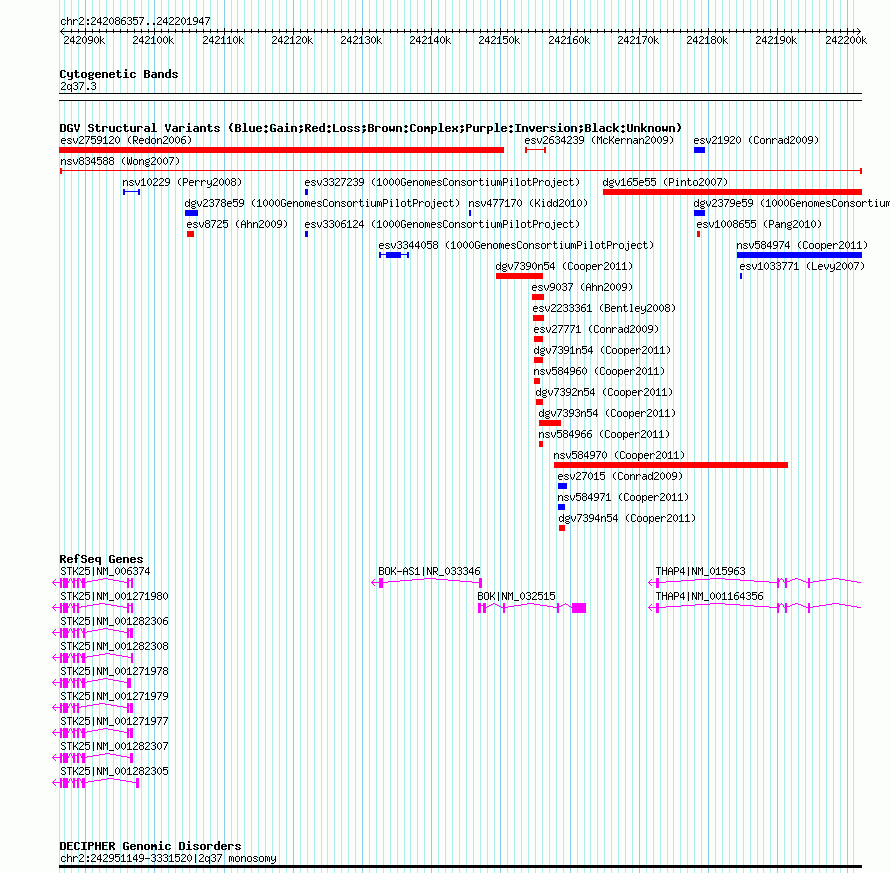Open esv2233361 (Bentley2008) variant
The width and height of the screenshot is (890, 873).
coord(604,308)
